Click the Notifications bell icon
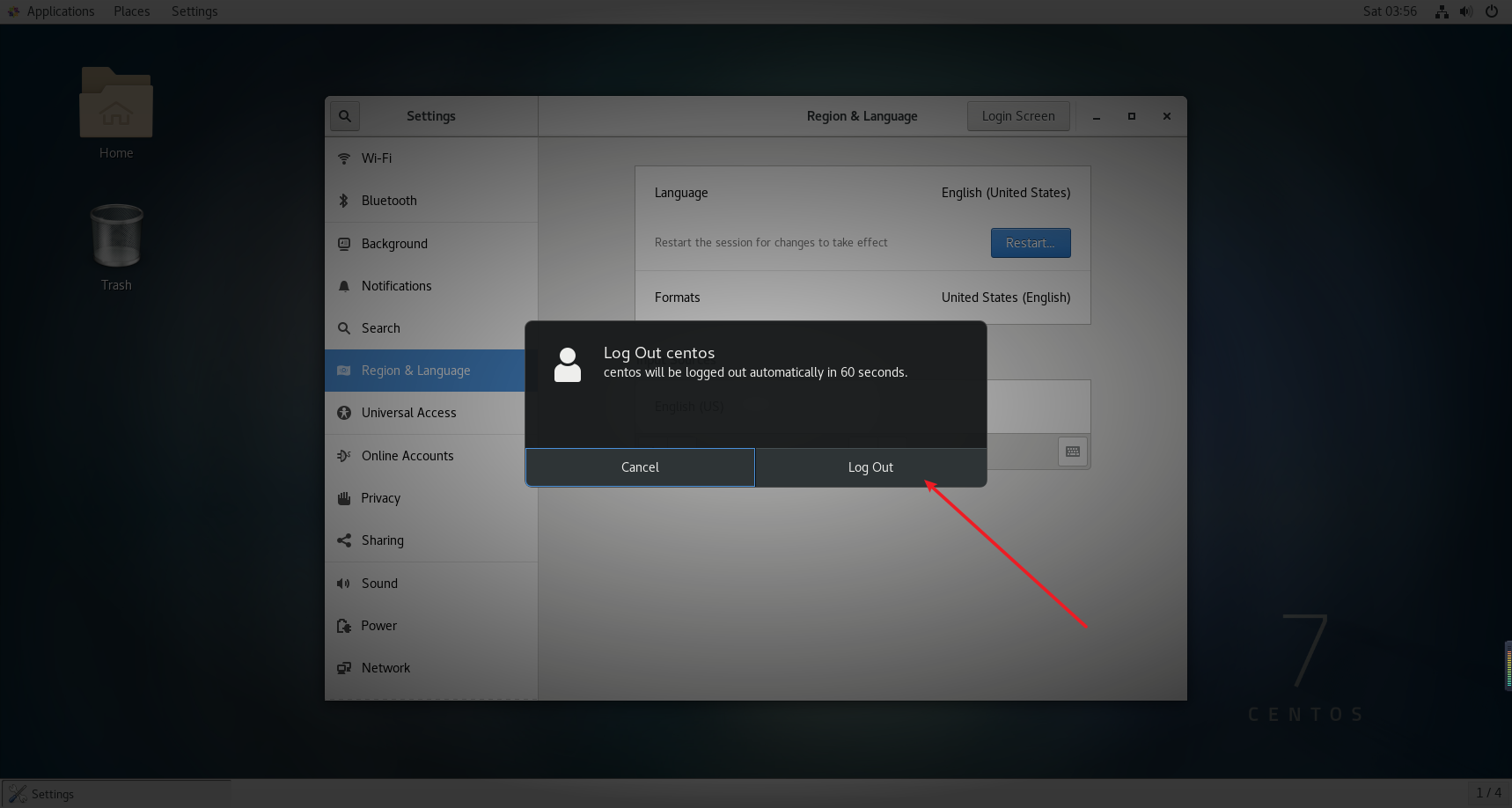This screenshot has width=1512, height=808. pos(344,286)
